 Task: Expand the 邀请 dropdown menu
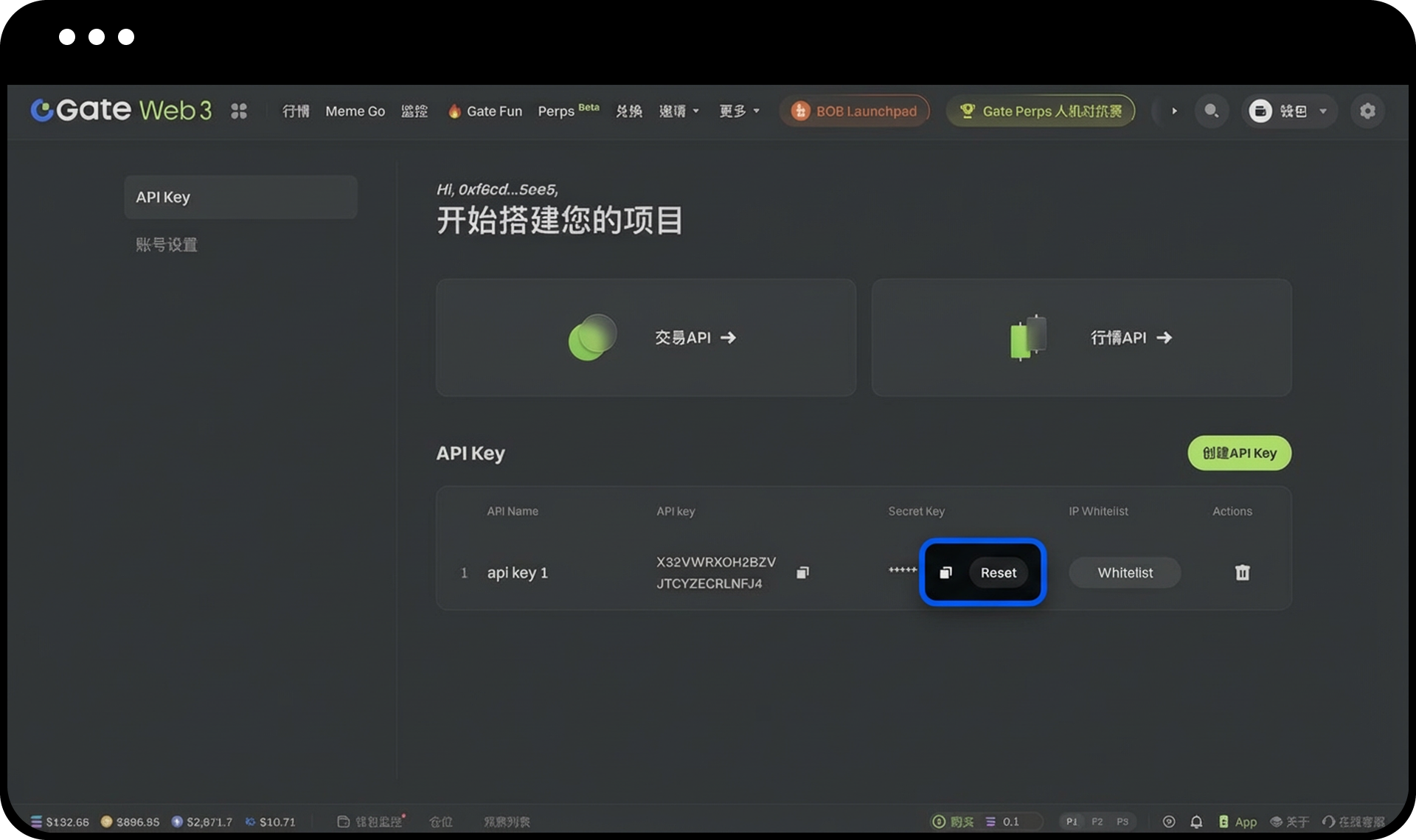pos(678,111)
